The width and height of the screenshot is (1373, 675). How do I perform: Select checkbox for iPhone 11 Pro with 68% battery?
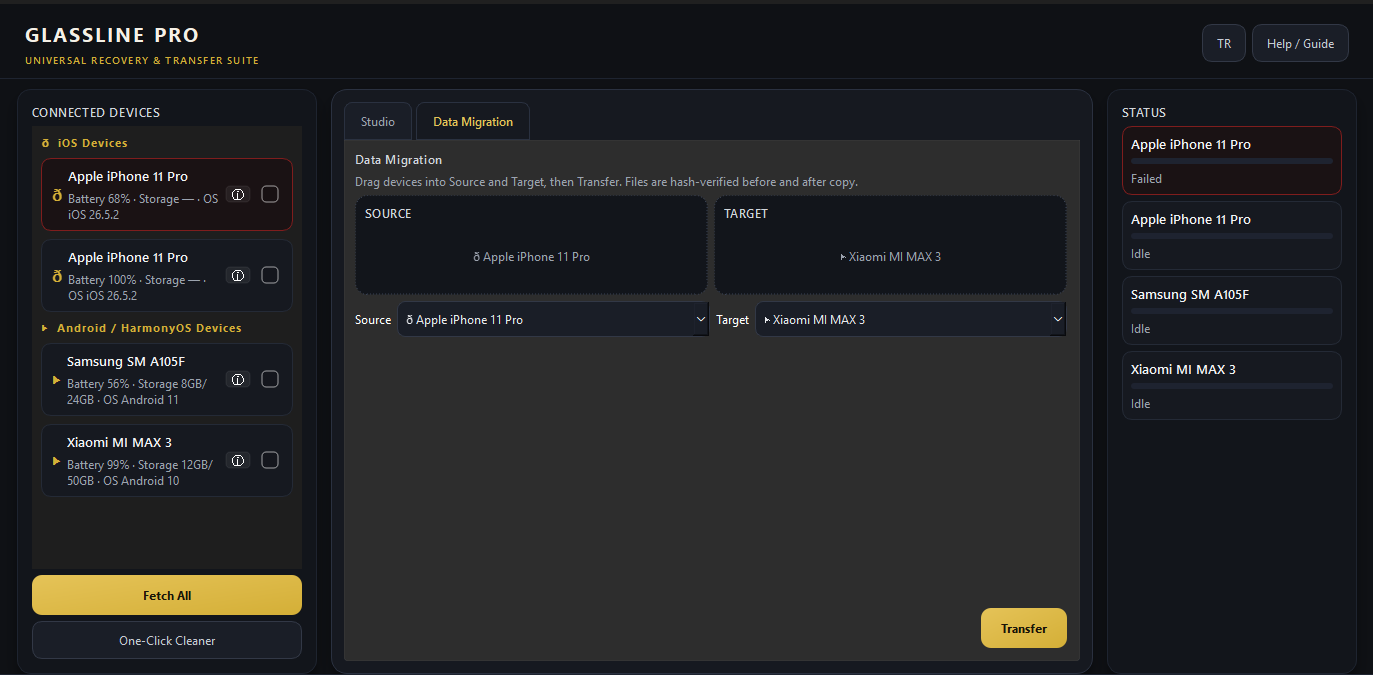coord(270,194)
